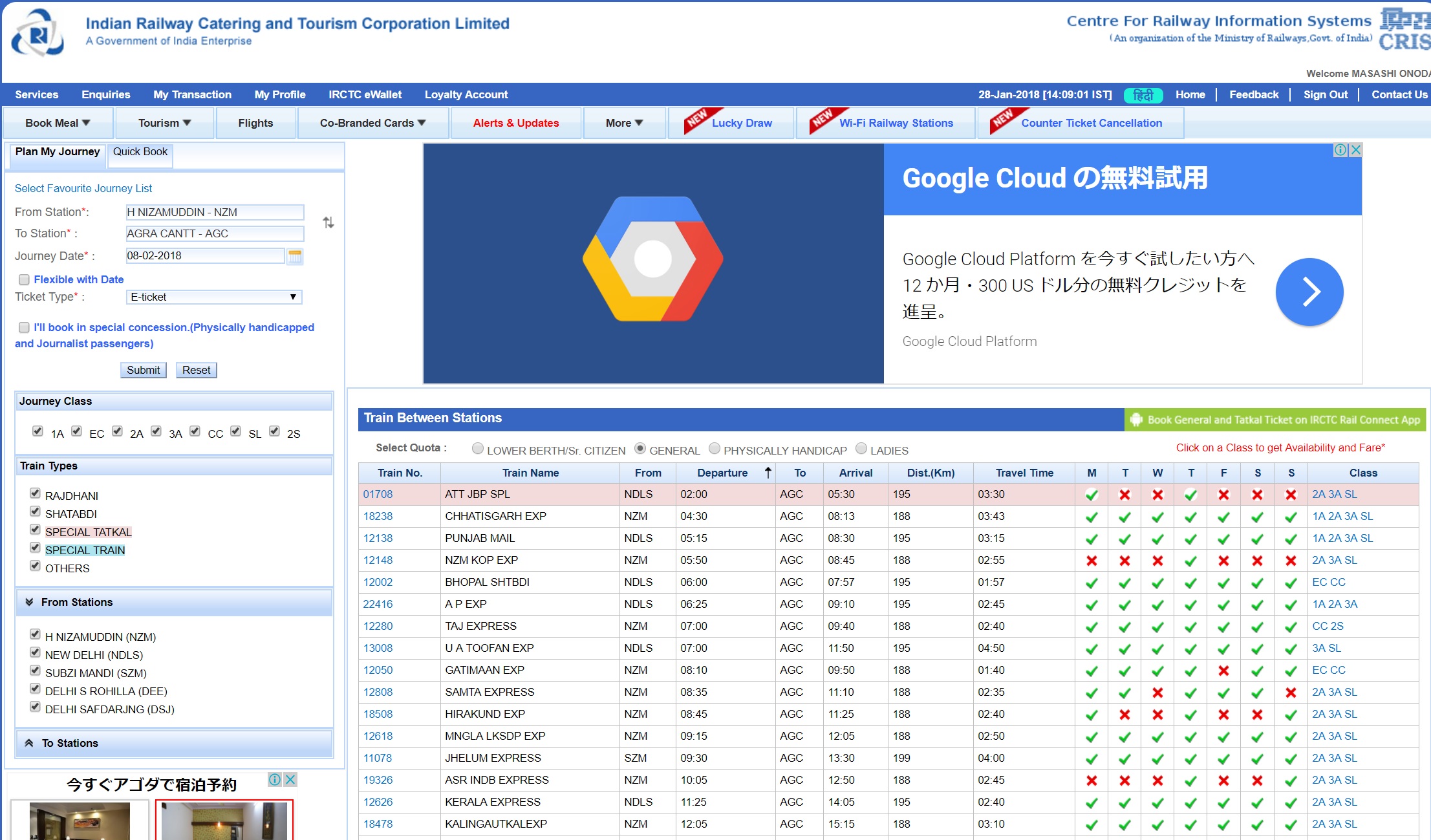Image resolution: width=1431 pixels, height=840 pixels.
Task: Uncheck SPECIAL TATKAL train type
Action: point(35,530)
